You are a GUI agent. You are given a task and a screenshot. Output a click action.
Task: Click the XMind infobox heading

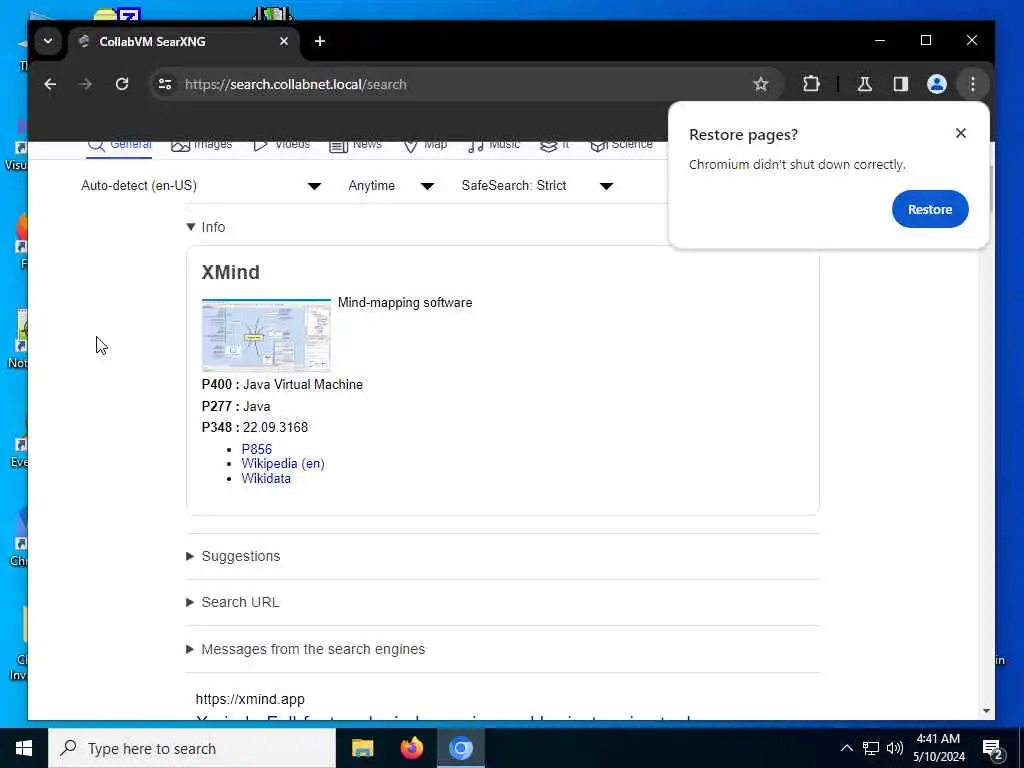point(231,272)
